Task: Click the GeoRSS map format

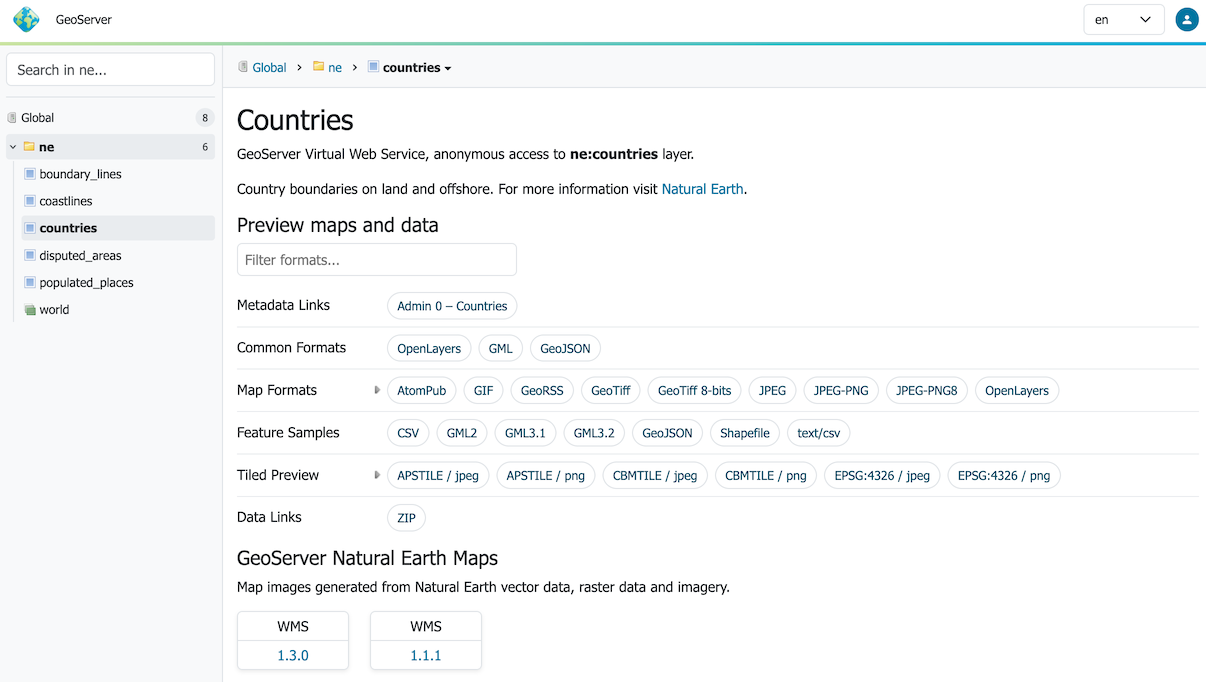Action: point(542,391)
